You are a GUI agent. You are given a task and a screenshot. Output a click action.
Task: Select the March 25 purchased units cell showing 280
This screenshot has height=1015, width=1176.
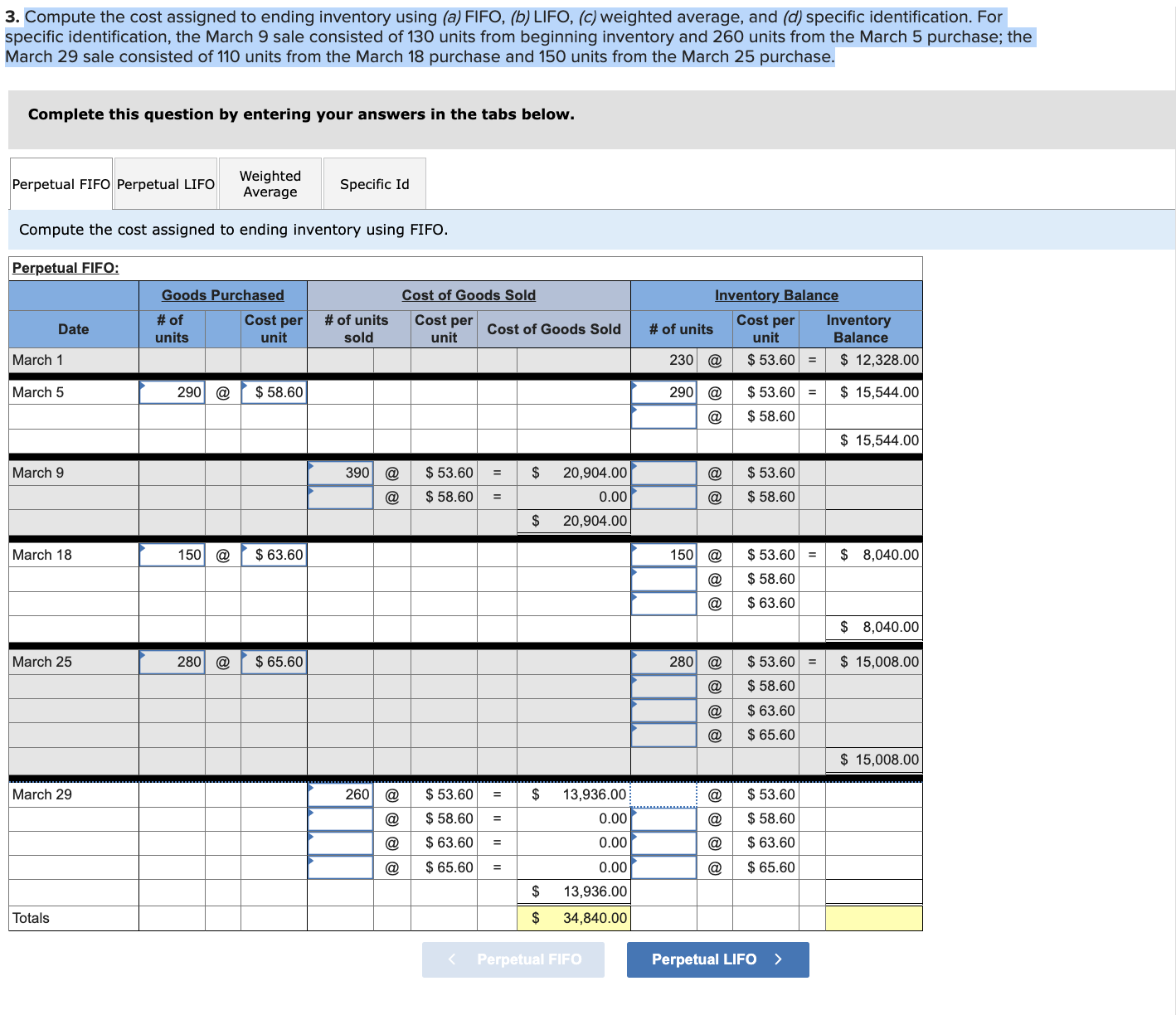[172, 662]
